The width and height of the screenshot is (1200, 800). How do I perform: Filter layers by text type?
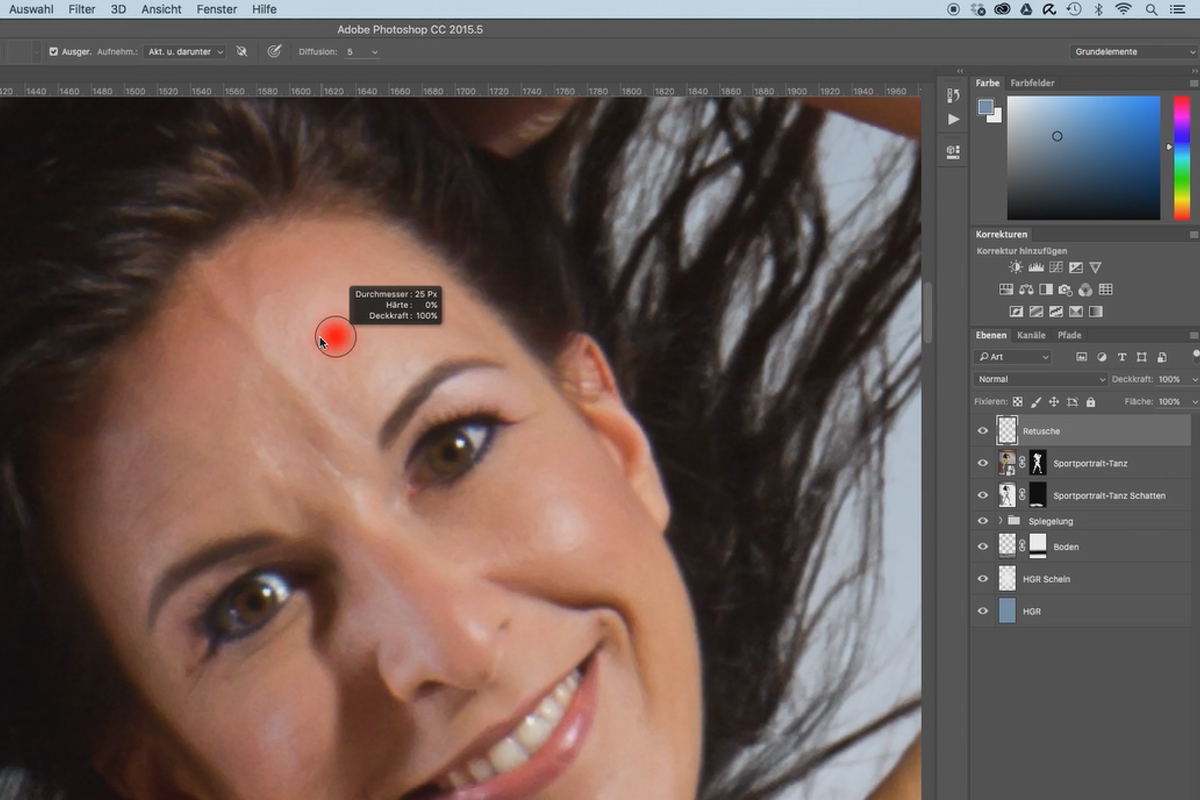point(1122,357)
